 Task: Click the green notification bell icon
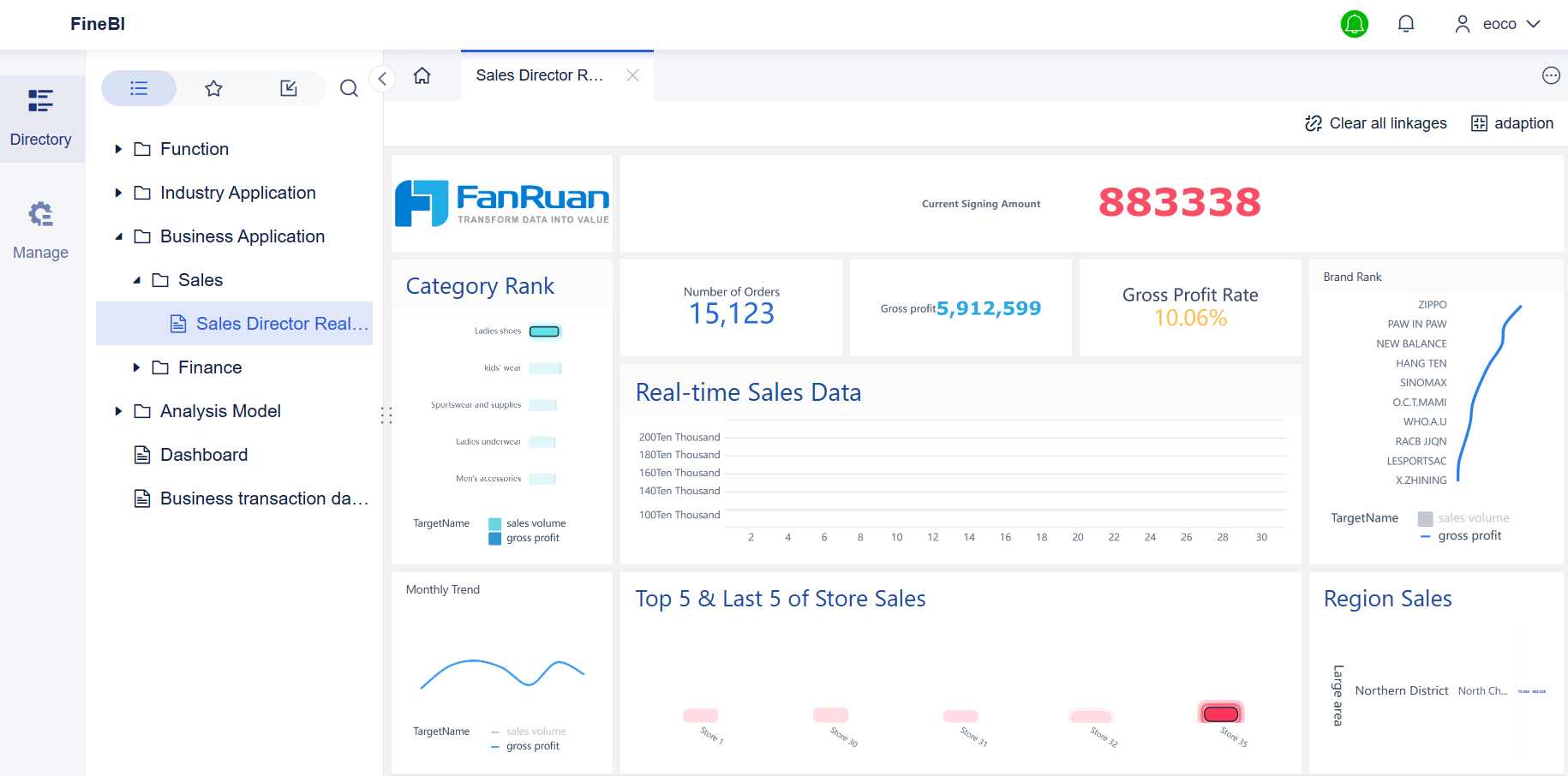coord(1354,24)
